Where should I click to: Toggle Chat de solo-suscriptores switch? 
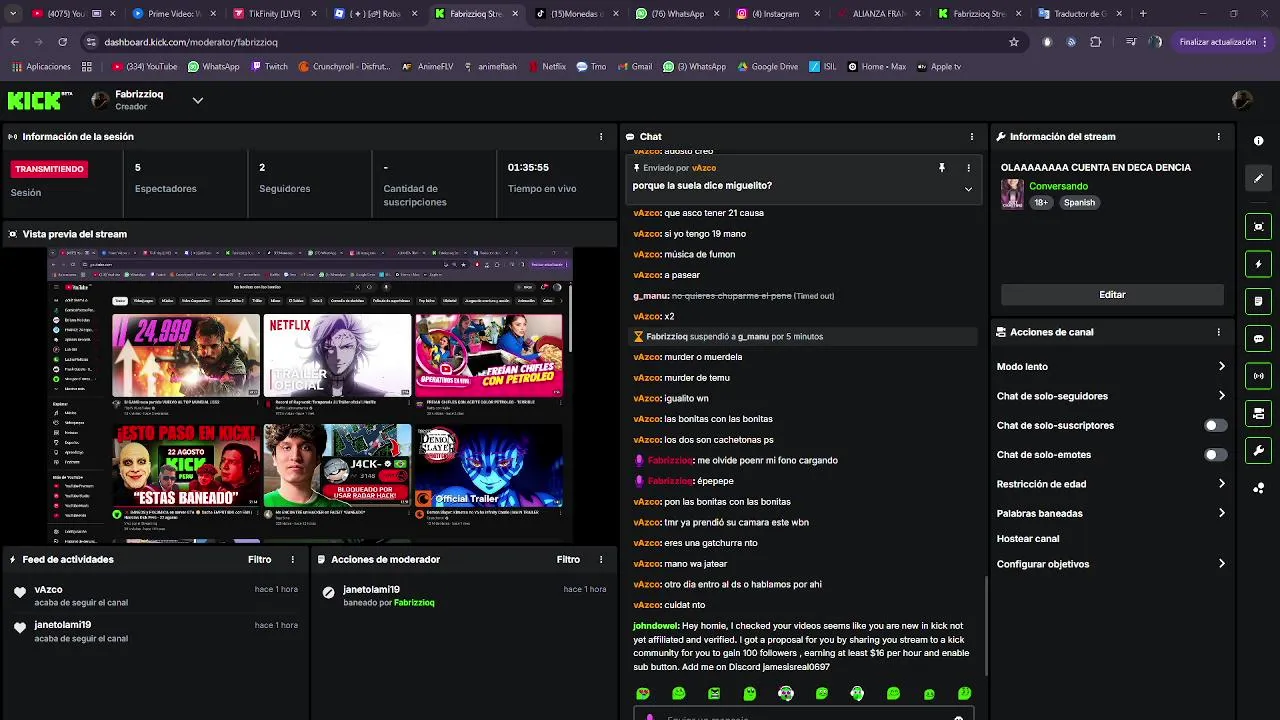1215,425
